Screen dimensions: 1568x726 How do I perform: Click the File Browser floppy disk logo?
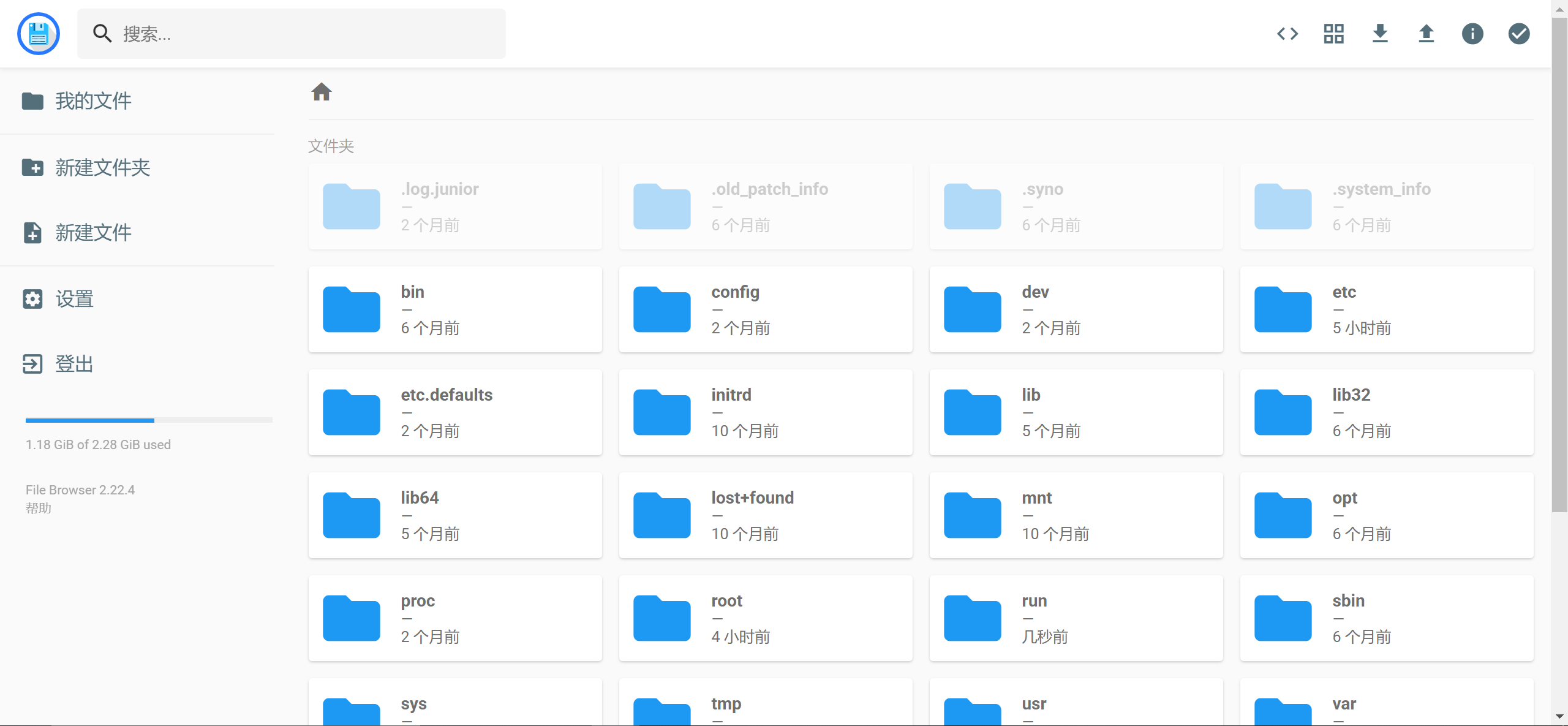click(x=39, y=34)
